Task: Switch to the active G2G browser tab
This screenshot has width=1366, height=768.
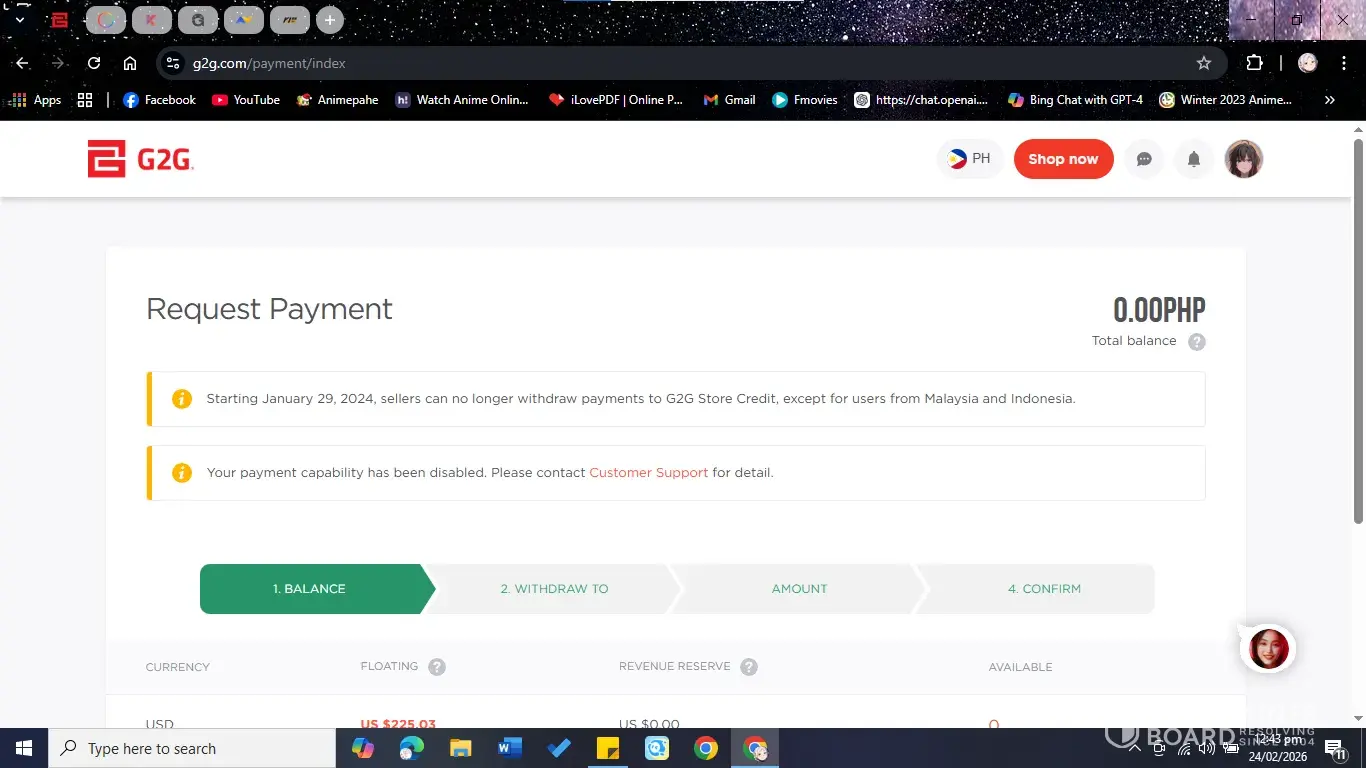Action: coord(60,20)
